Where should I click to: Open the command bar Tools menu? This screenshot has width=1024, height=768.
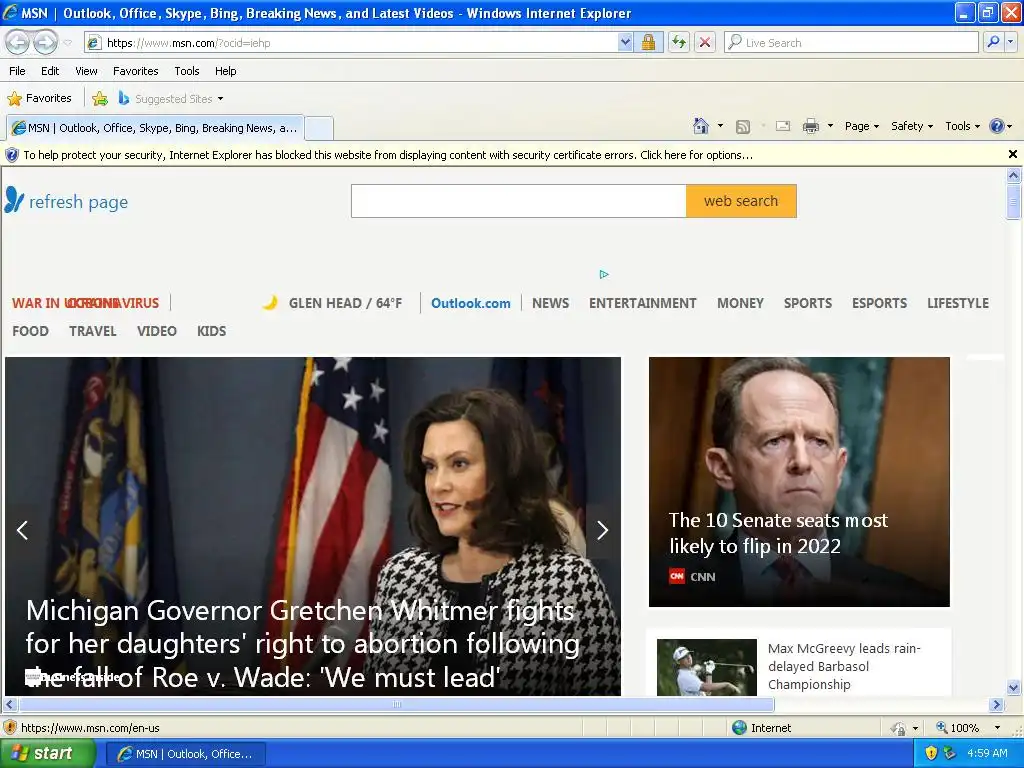(962, 126)
